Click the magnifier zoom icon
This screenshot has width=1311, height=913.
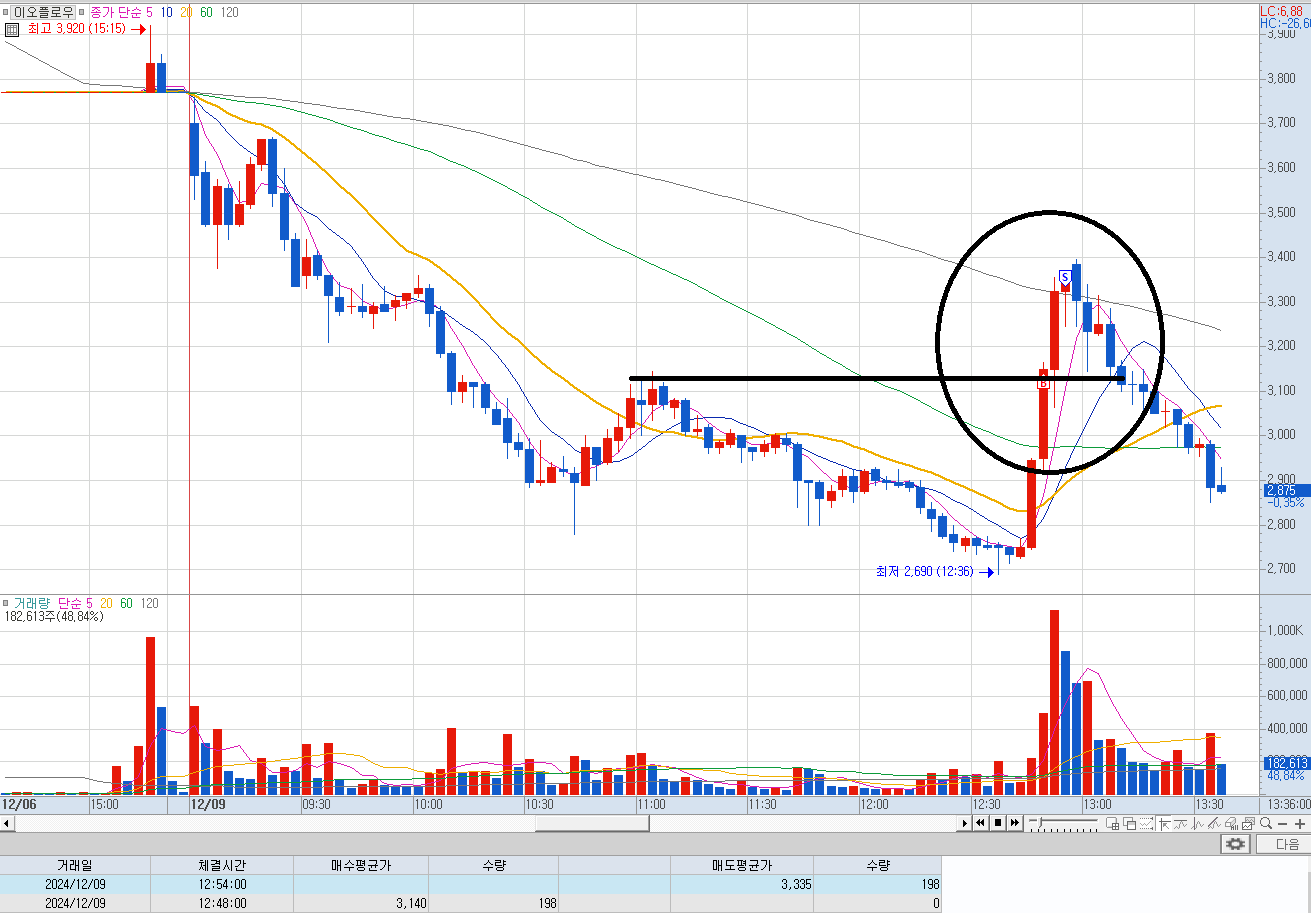point(1266,823)
